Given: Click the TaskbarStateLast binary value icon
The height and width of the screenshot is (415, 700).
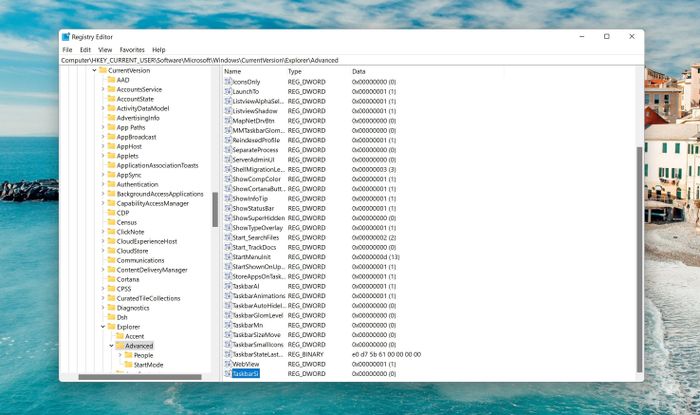Looking at the screenshot, I should click(x=228, y=354).
